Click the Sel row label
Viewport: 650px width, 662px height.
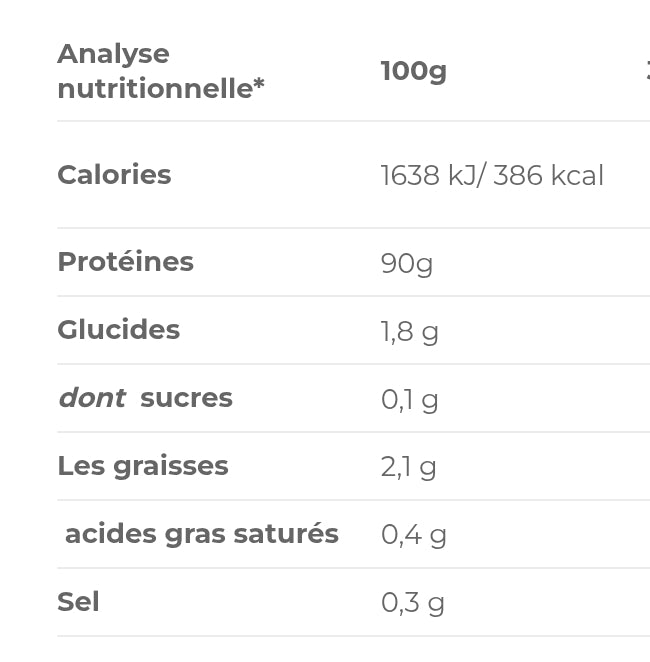pos(79,602)
